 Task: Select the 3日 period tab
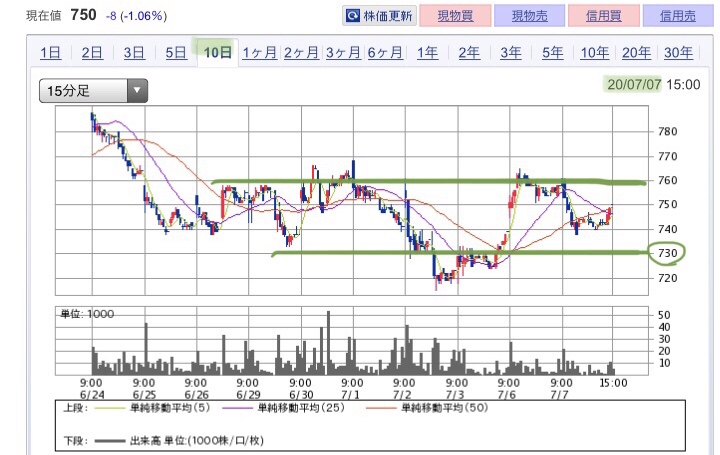click(x=134, y=53)
